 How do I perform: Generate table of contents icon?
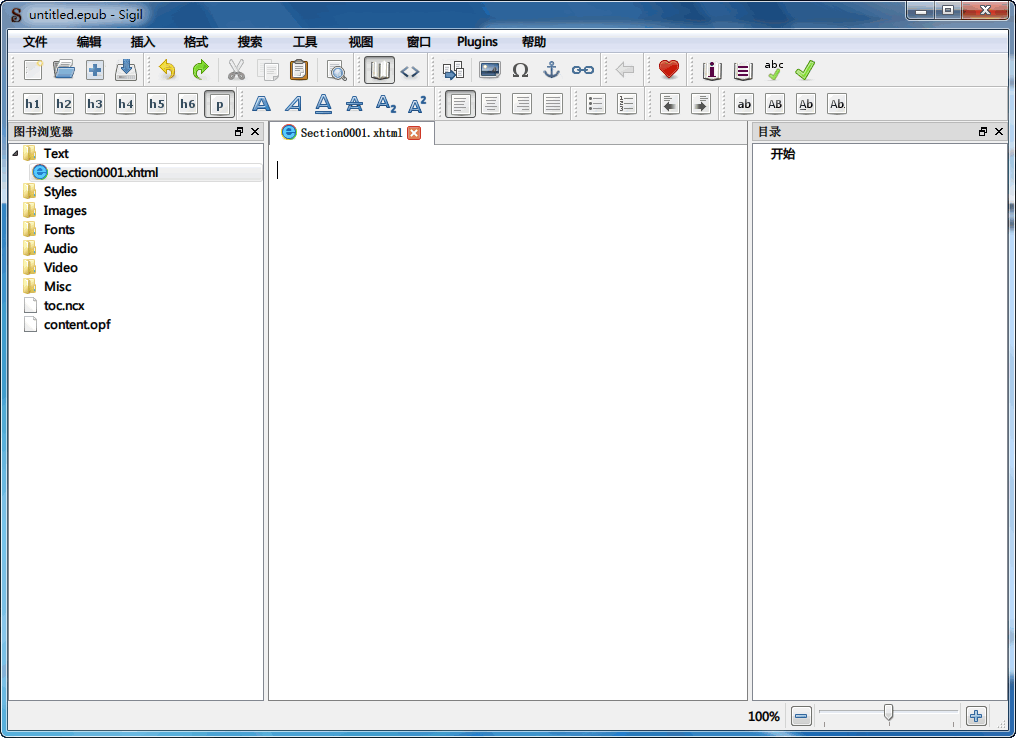pyautogui.click(x=743, y=70)
